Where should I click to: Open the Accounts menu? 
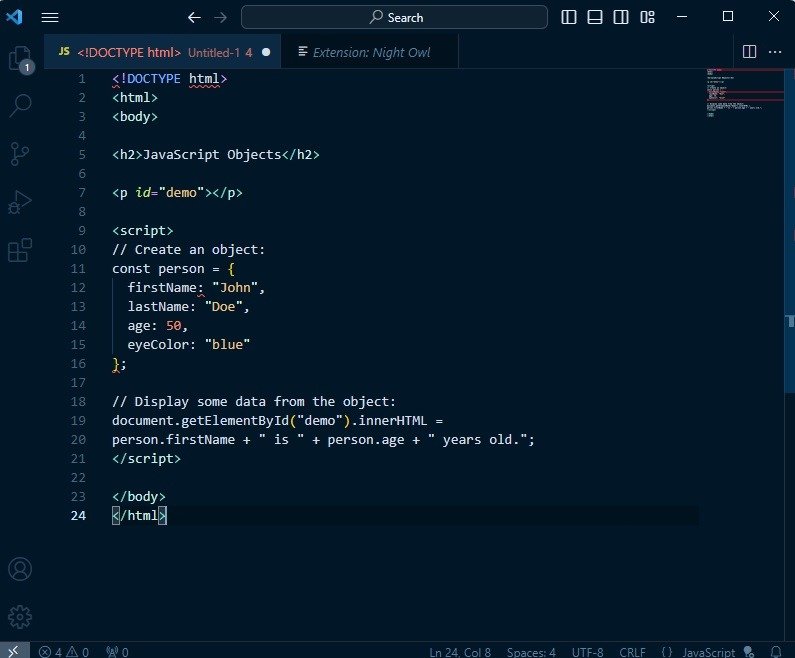pos(20,569)
